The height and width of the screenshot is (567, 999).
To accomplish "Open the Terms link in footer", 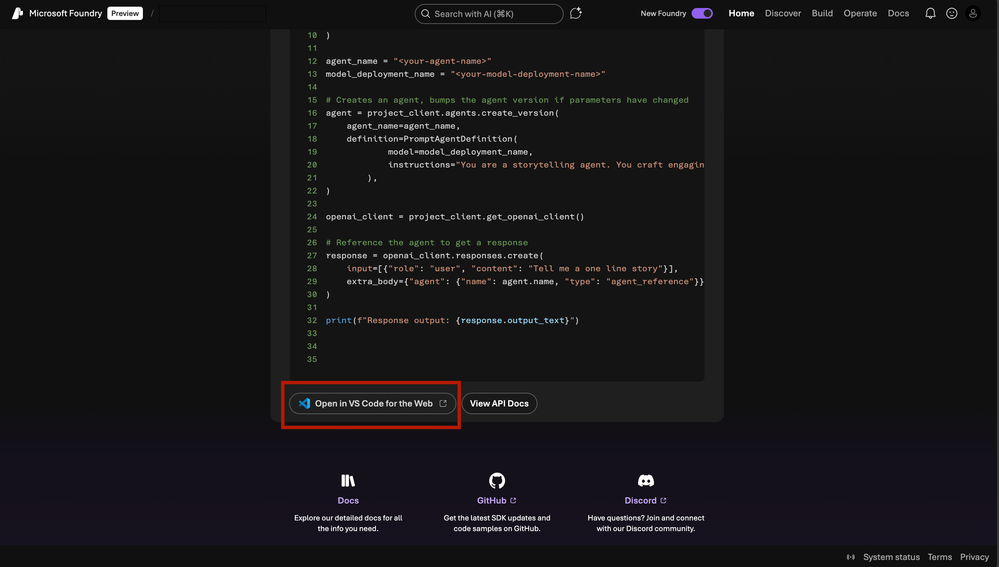I will pos(940,557).
